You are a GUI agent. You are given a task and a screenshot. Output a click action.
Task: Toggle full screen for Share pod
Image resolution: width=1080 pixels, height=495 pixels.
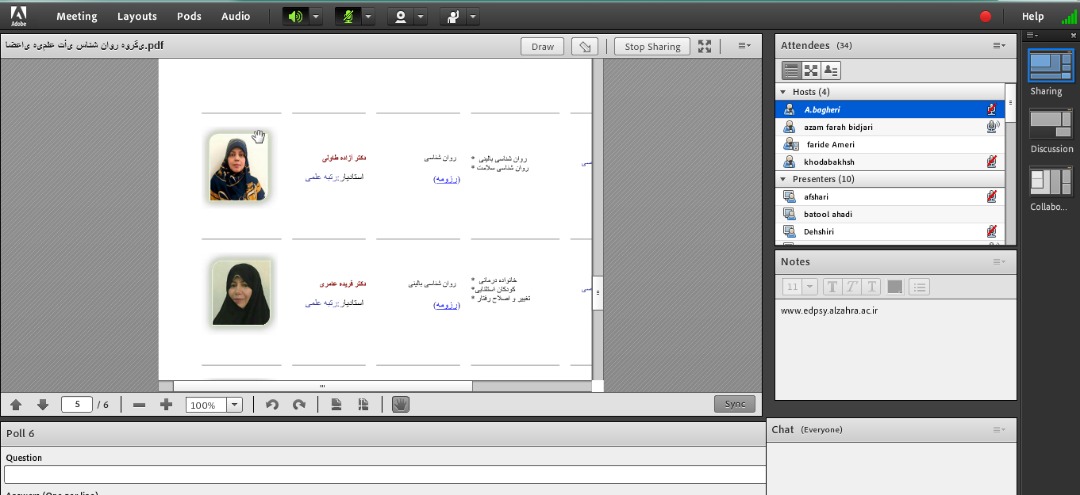(704, 47)
